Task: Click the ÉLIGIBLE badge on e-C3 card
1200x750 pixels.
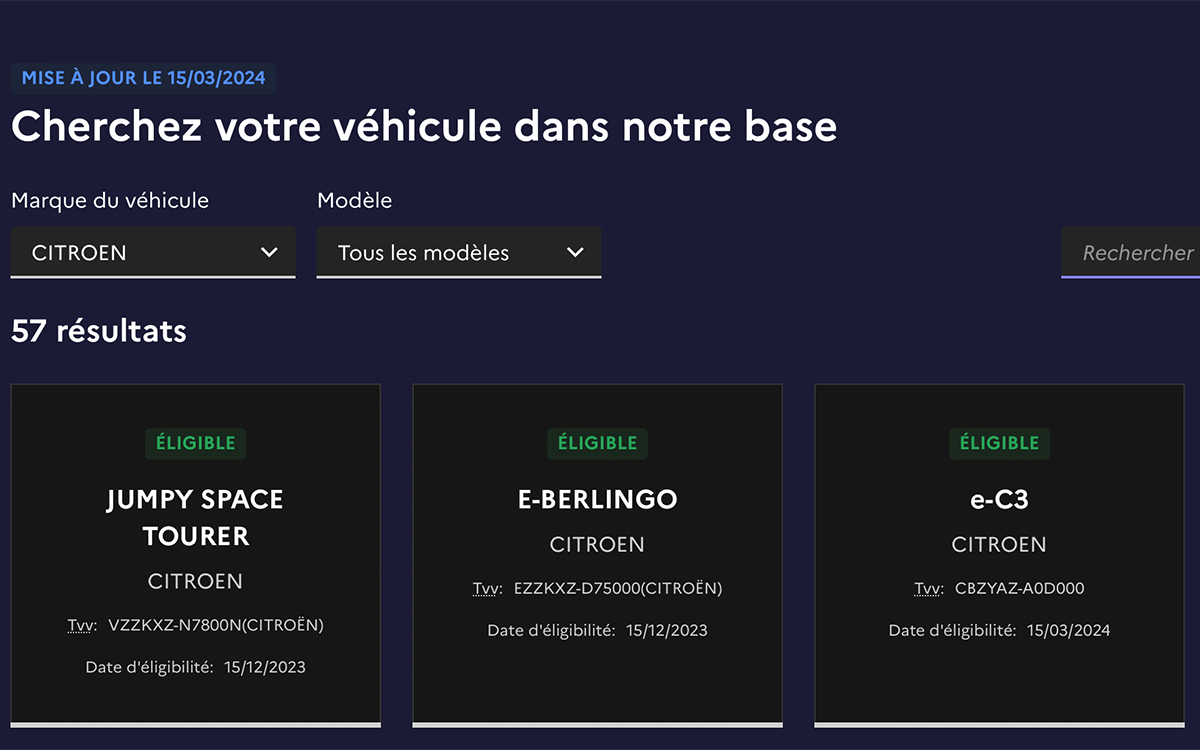Action: click(999, 443)
